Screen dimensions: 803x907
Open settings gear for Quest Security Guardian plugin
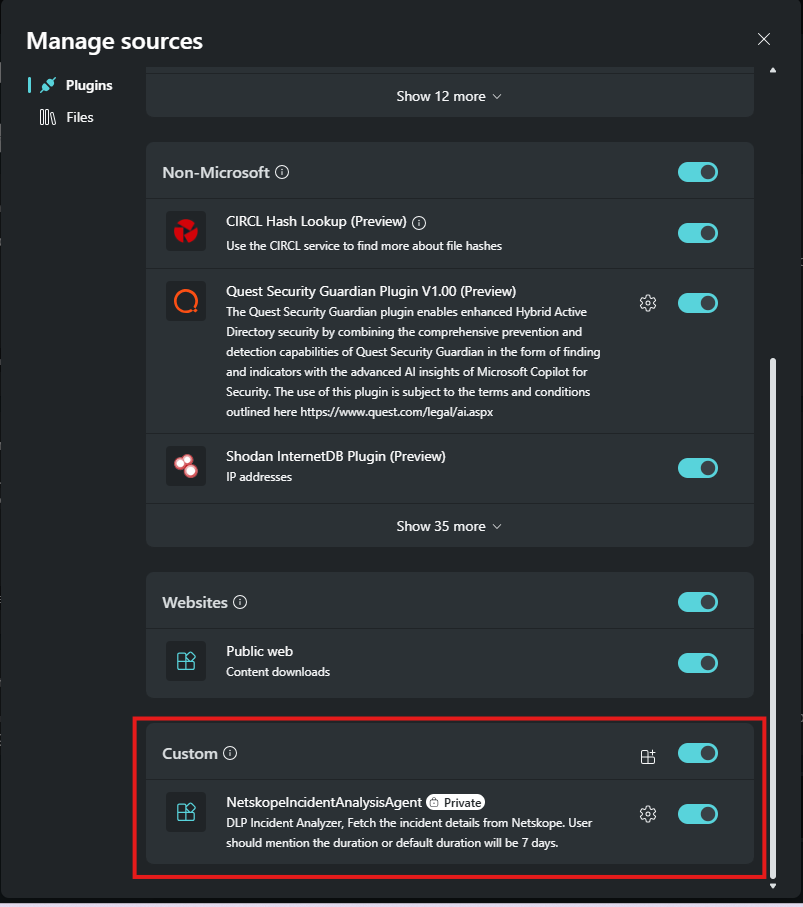[x=648, y=303]
